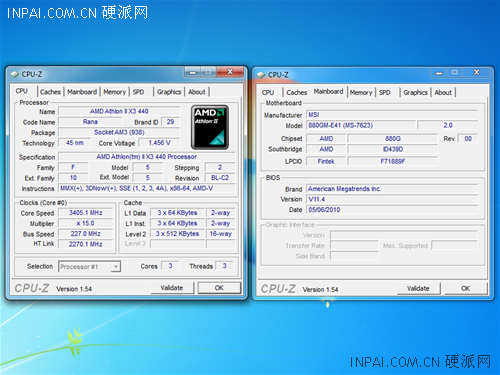Click the Specification field text
This screenshot has height=375, width=500.
(146, 157)
